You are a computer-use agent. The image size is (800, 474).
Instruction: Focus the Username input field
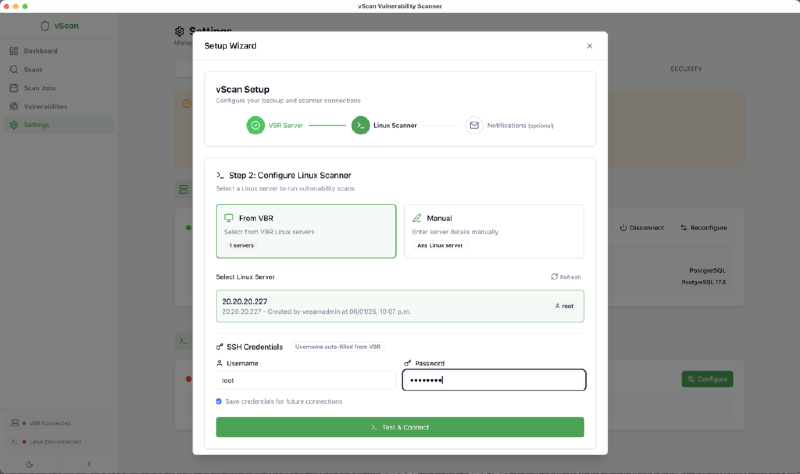point(306,380)
